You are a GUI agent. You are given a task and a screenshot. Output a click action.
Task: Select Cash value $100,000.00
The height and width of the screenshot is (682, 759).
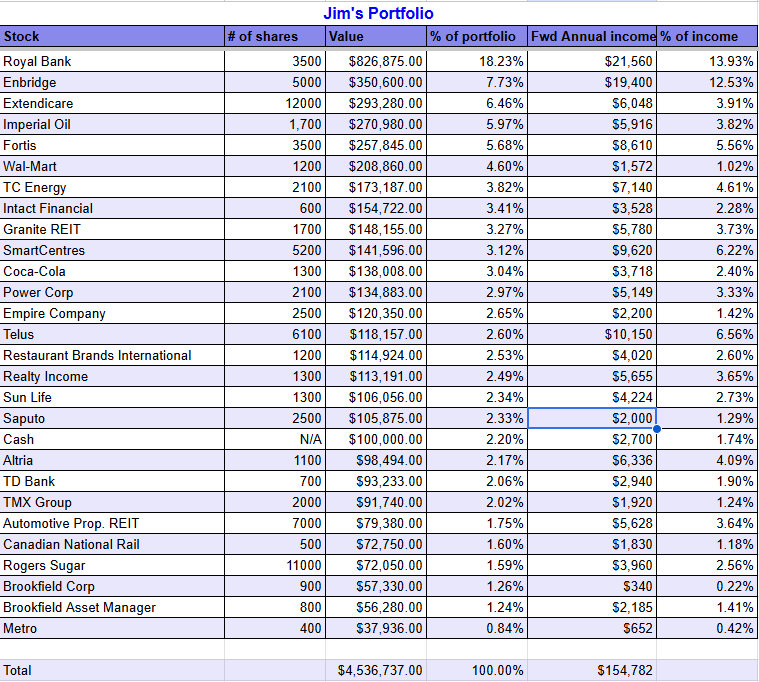pyautogui.click(x=376, y=440)
